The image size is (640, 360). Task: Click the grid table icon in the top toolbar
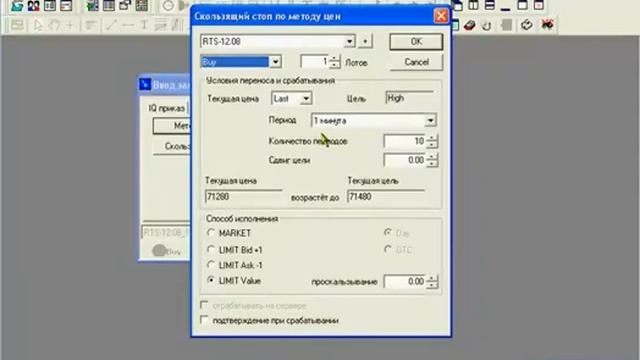pos(109,6)
